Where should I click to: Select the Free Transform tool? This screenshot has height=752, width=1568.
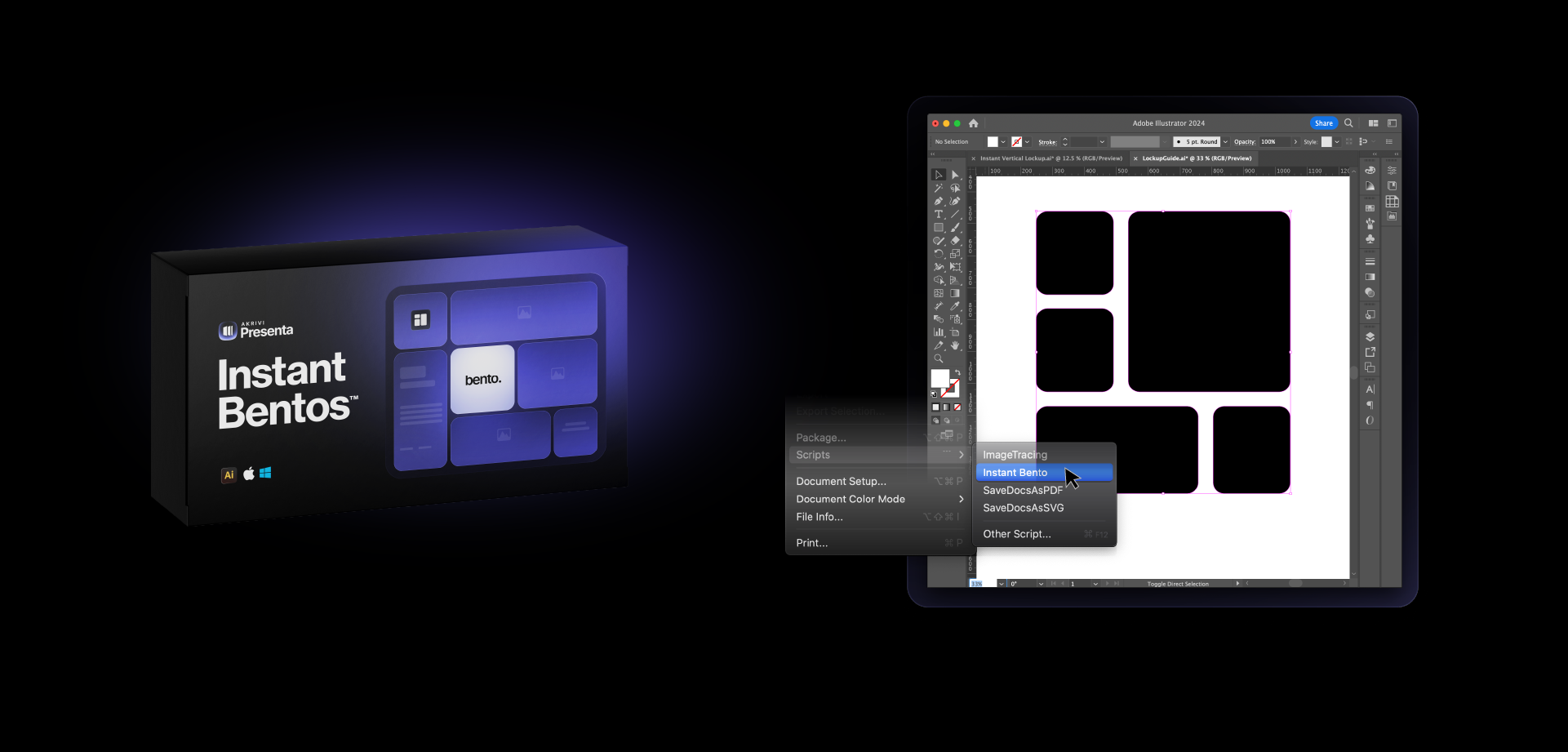[955, 266]
